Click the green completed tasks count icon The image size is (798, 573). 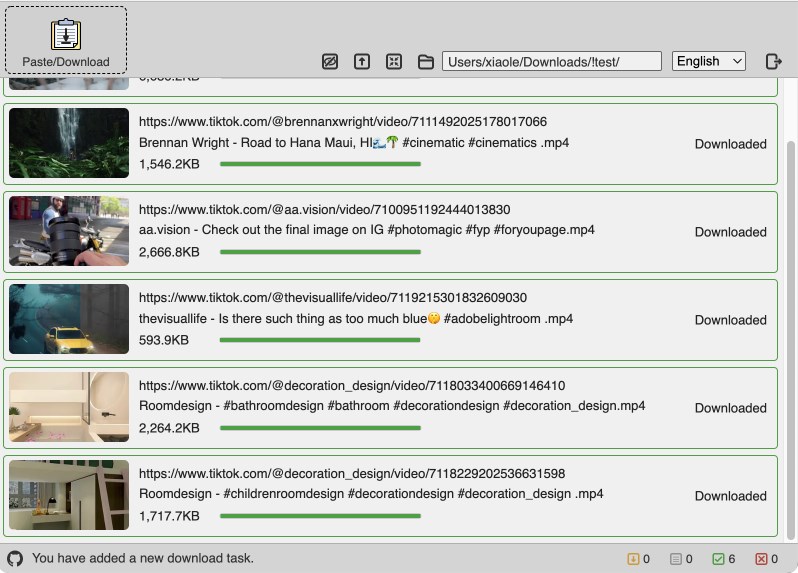coord(718,559)
